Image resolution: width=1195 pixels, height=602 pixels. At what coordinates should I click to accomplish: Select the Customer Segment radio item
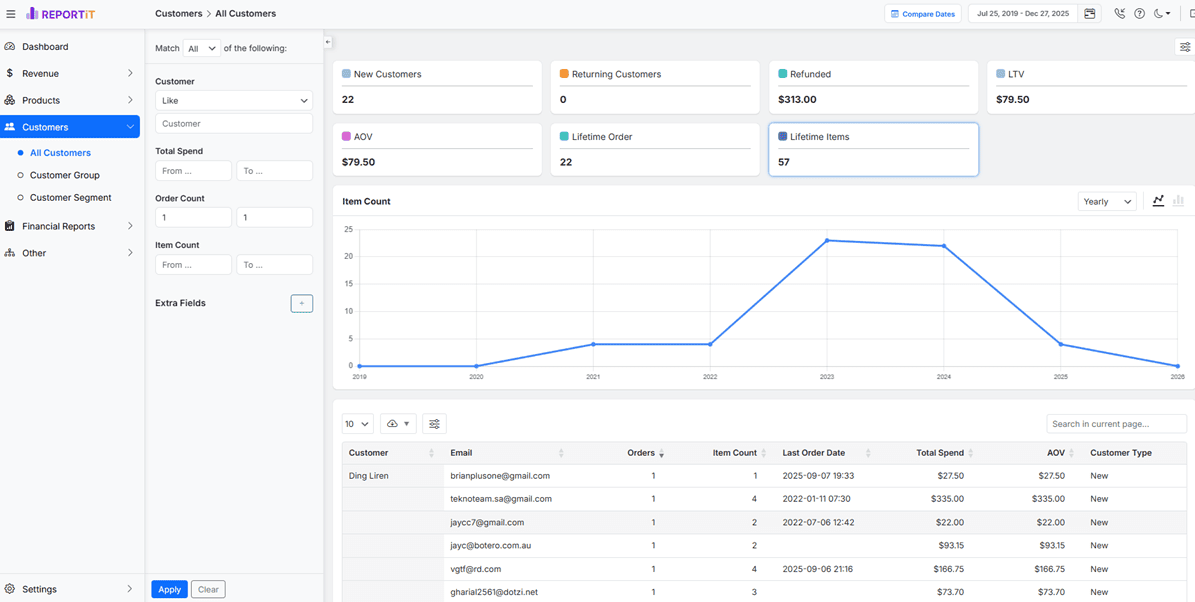pos(70,198)
